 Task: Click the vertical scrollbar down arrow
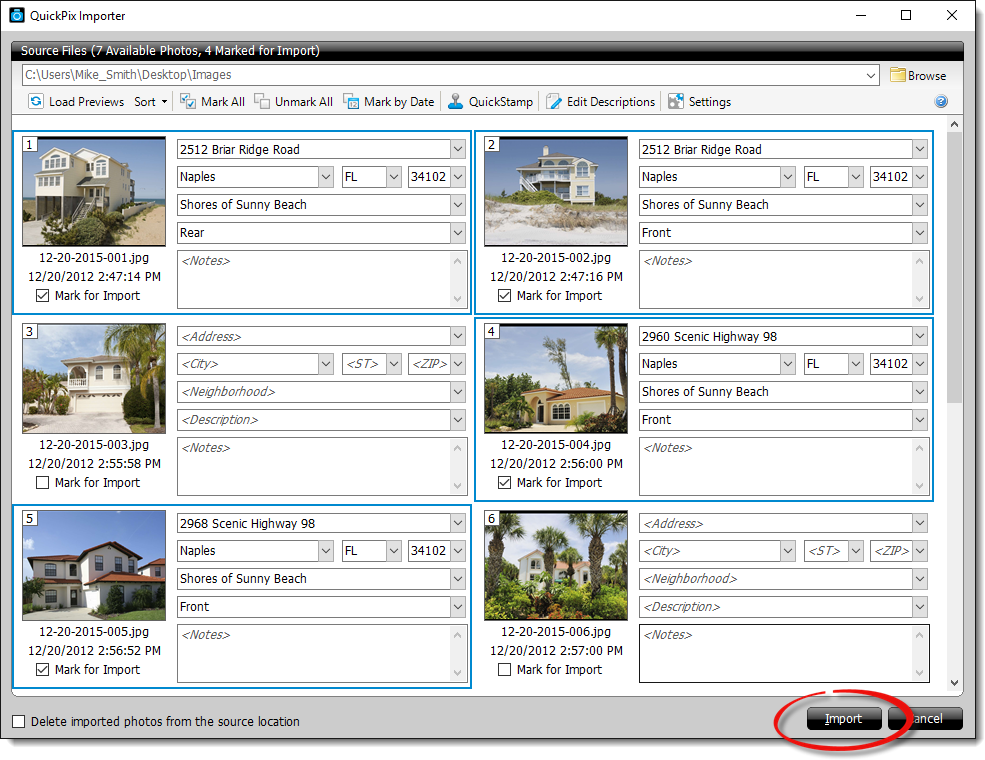(955, 679)
